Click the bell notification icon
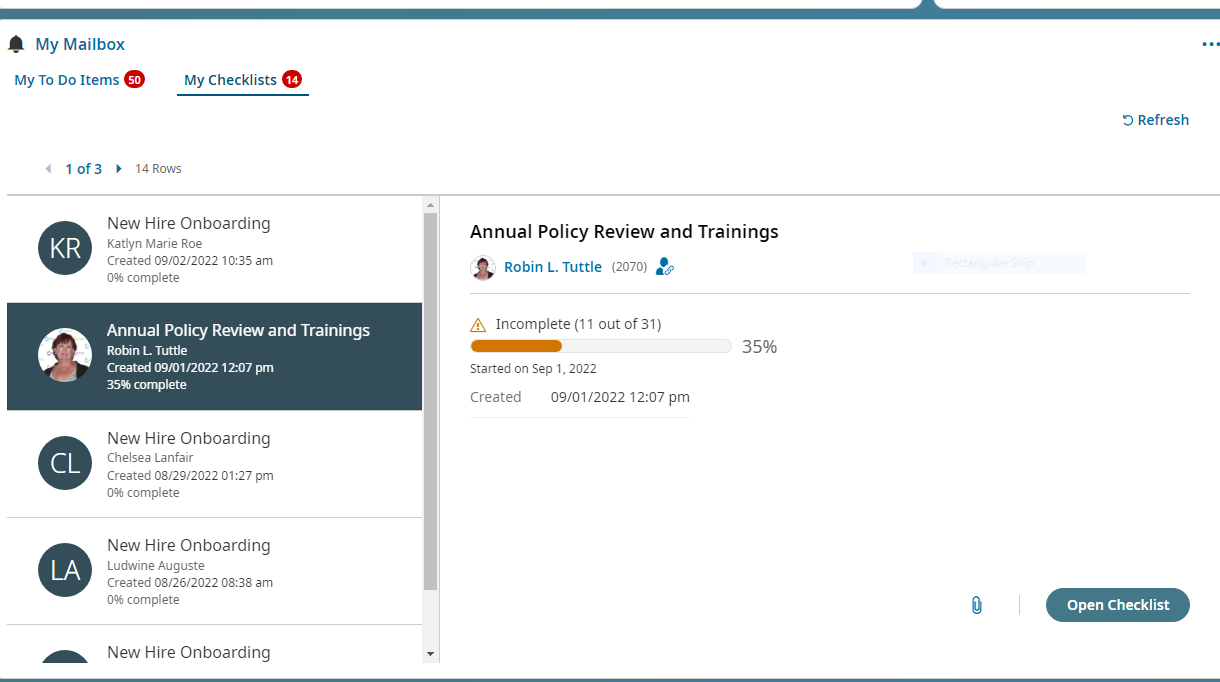This screenshot has height=682, width=1220. pos(16,45)
